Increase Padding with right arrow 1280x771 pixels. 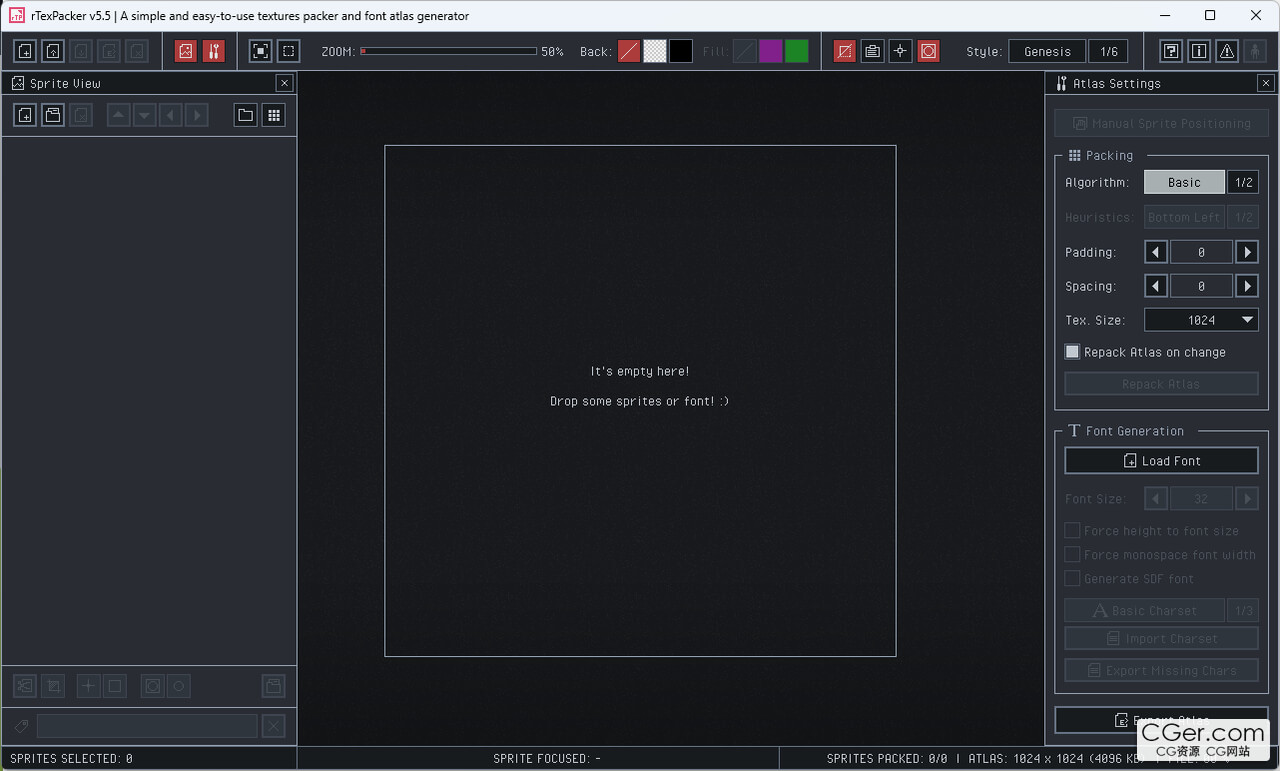point(1247,252)
